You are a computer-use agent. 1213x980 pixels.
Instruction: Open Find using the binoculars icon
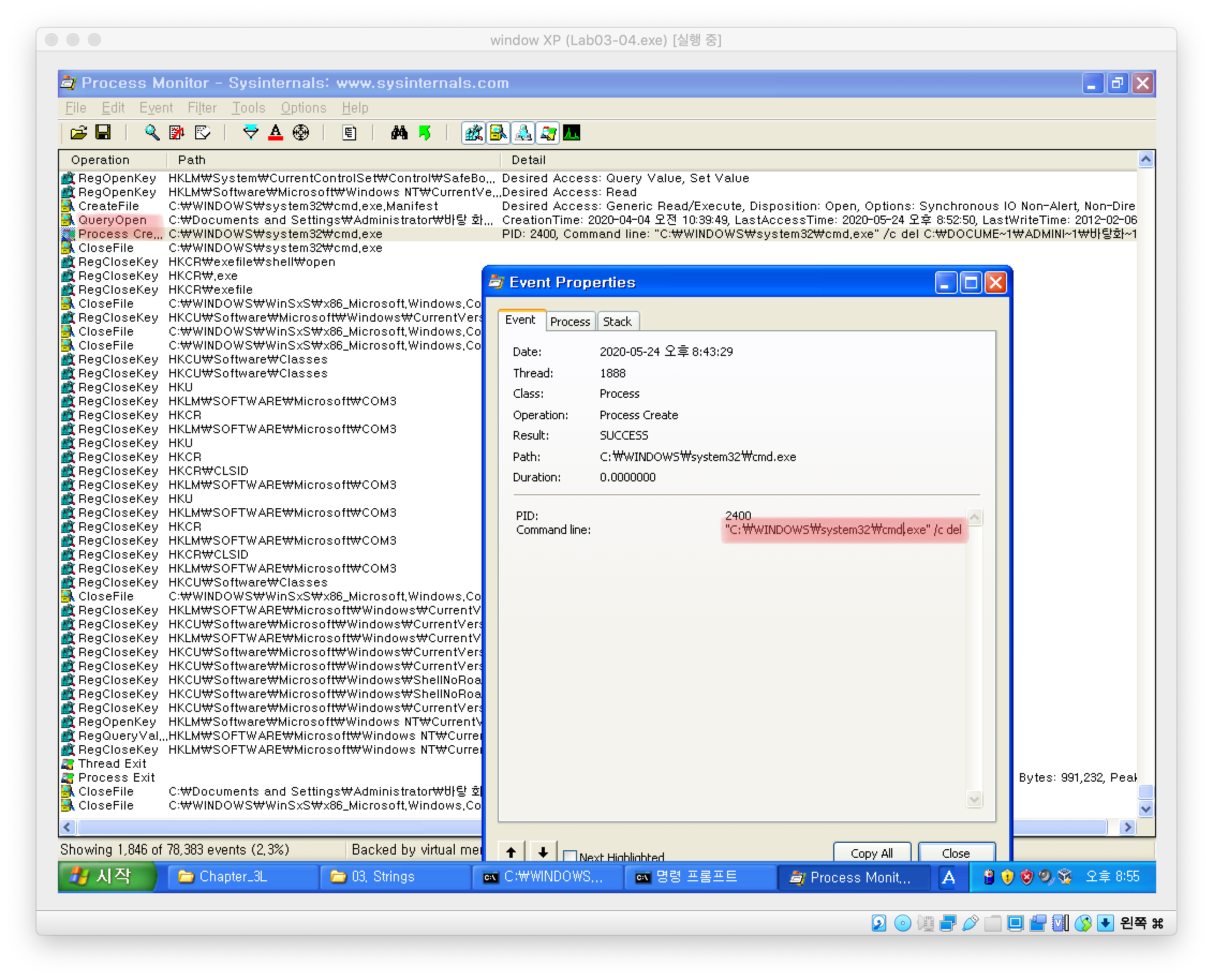[x=400, y=132]
